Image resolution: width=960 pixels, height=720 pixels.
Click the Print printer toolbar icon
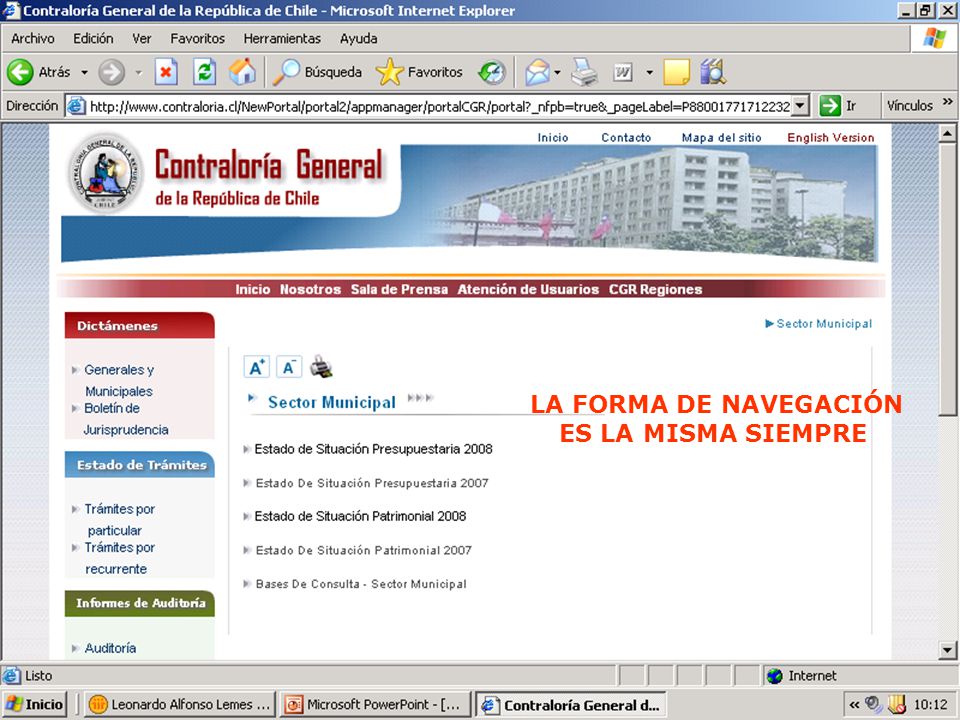(x=584, y=72)
